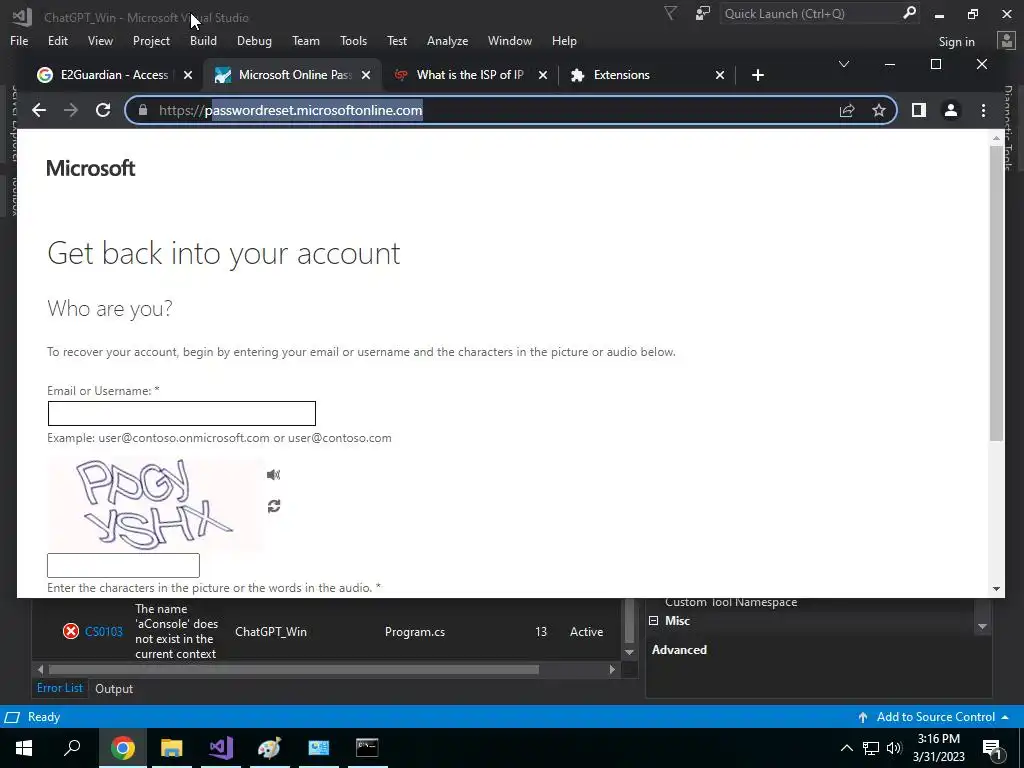Screen dimensions: 1024x768
Task: Switch to Visual Studio in taskbar
Action: pos(221,748)
